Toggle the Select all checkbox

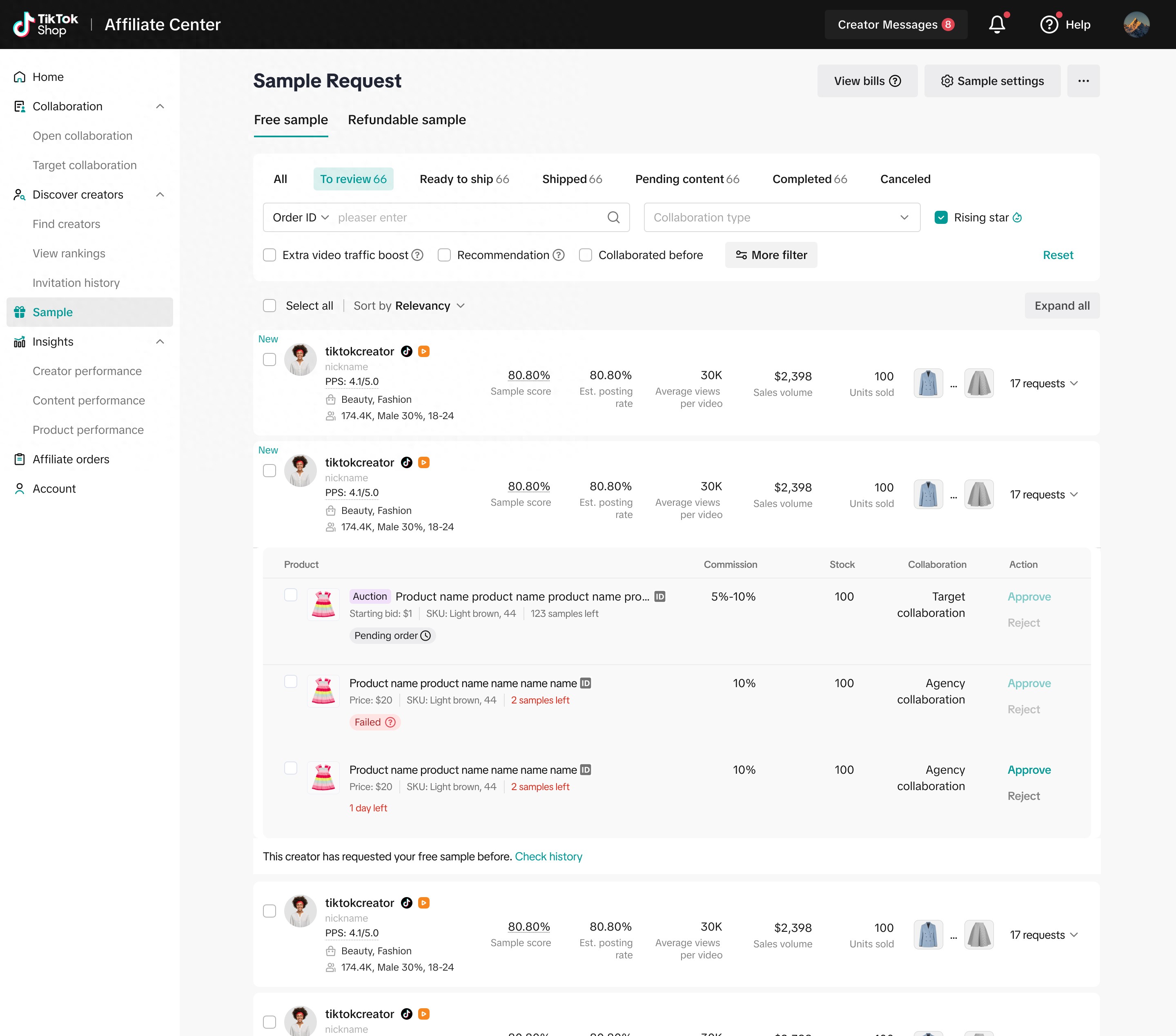(269, 306)
